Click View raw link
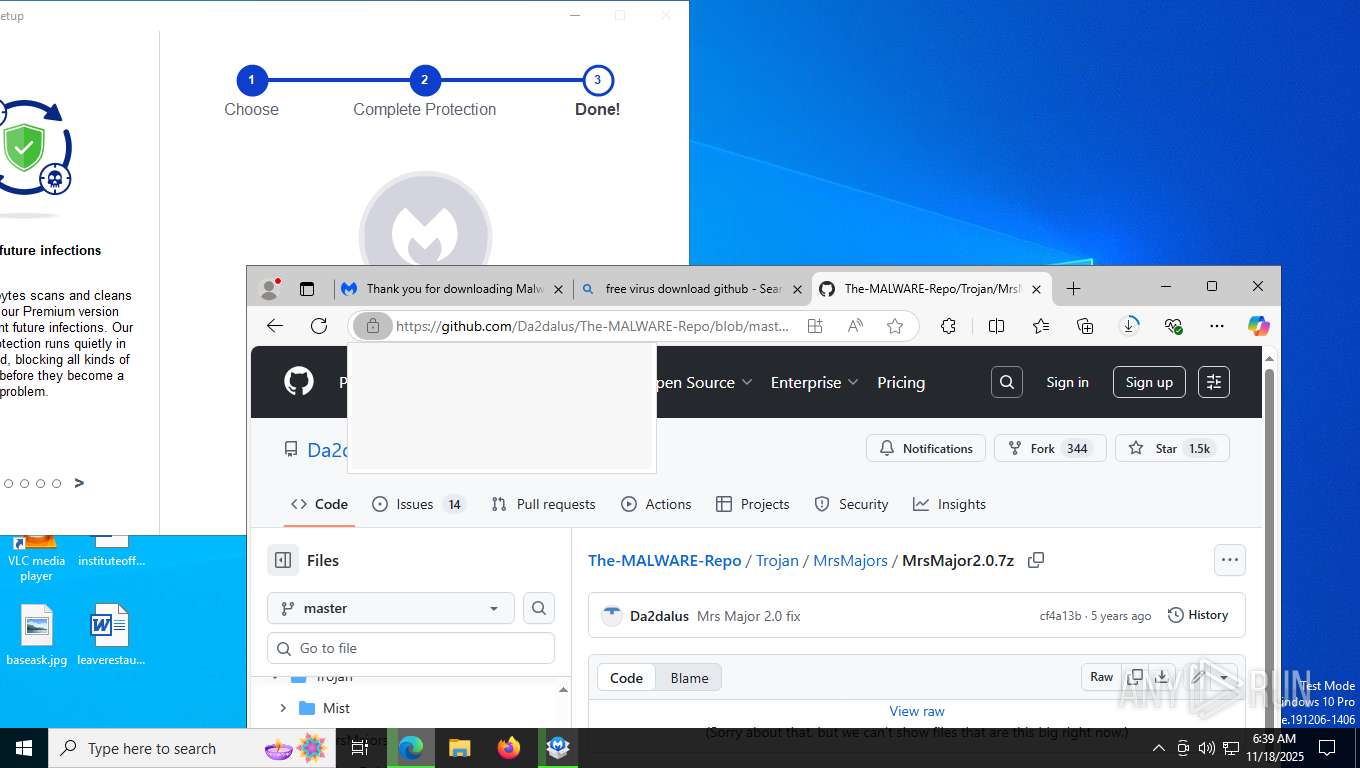The image size is (1360, 768). pos(917,711)
